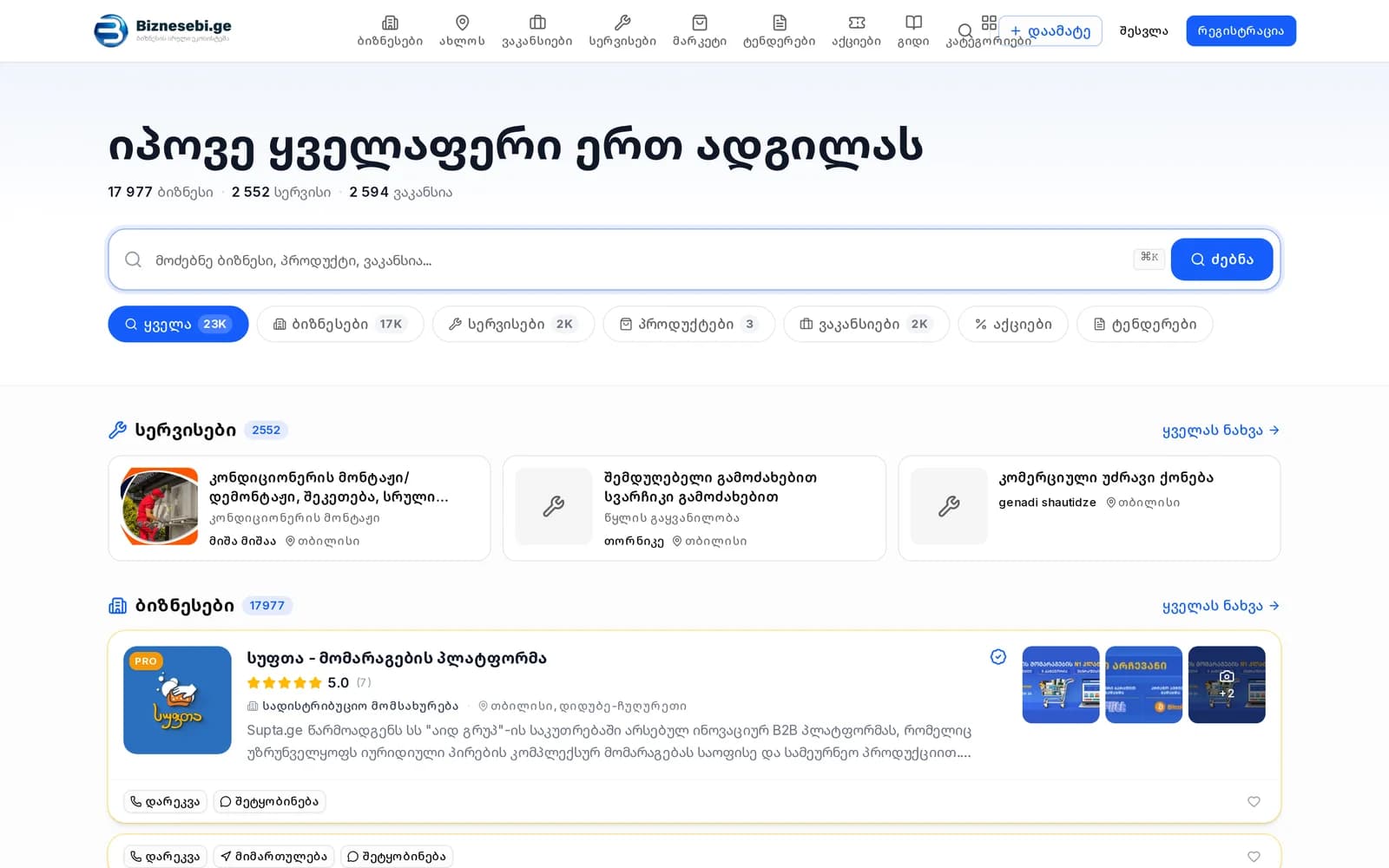Click დარეკვა button on the bottom card
The height and width of the screenshot is (868, 1389).
point(165,857)
